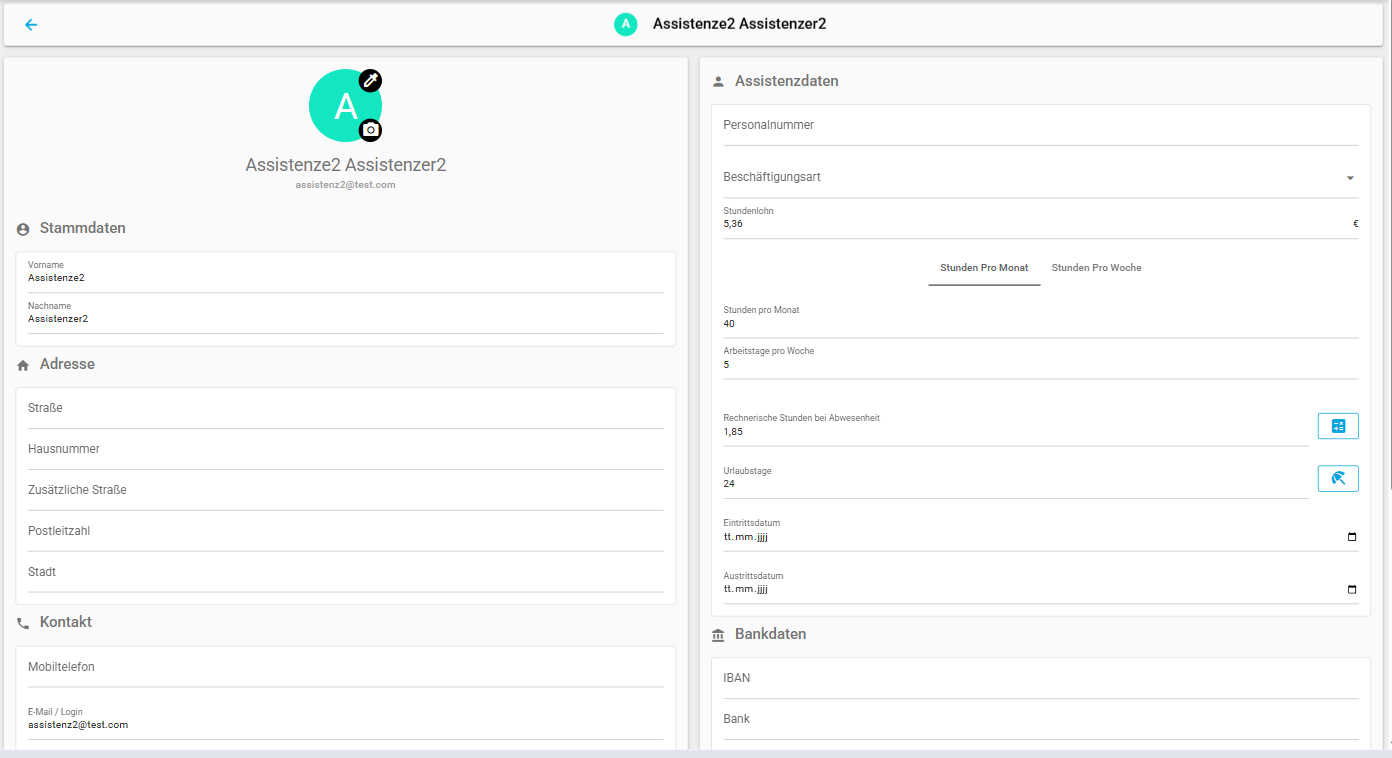Image resolution: width=1392 pixels, height=758 pixels.
Task: Open the Eintrittsdatum calendar picker icon
Action: 1352,537
